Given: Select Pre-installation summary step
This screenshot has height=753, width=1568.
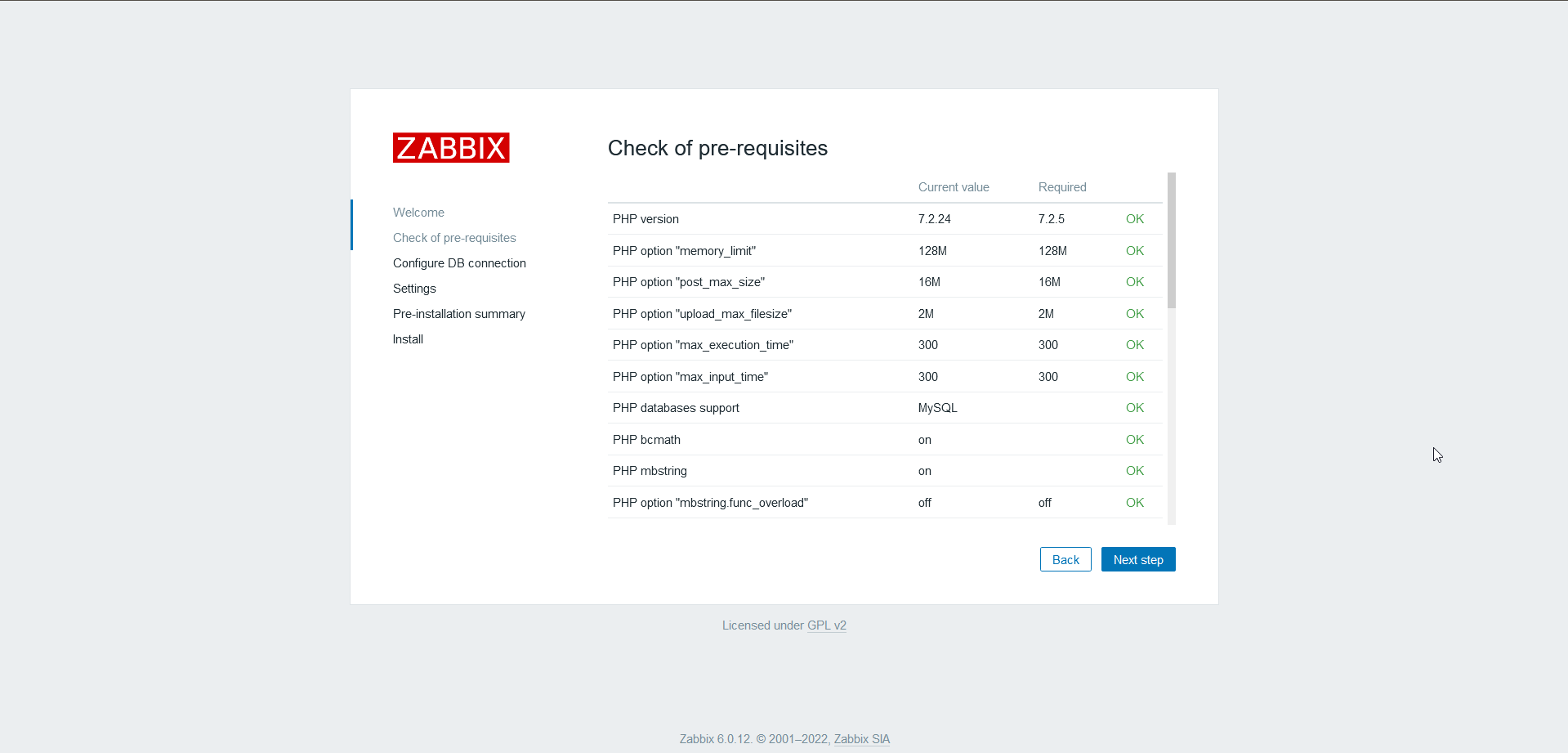Looking at the screenshot, I should click(x=459, y=314).
